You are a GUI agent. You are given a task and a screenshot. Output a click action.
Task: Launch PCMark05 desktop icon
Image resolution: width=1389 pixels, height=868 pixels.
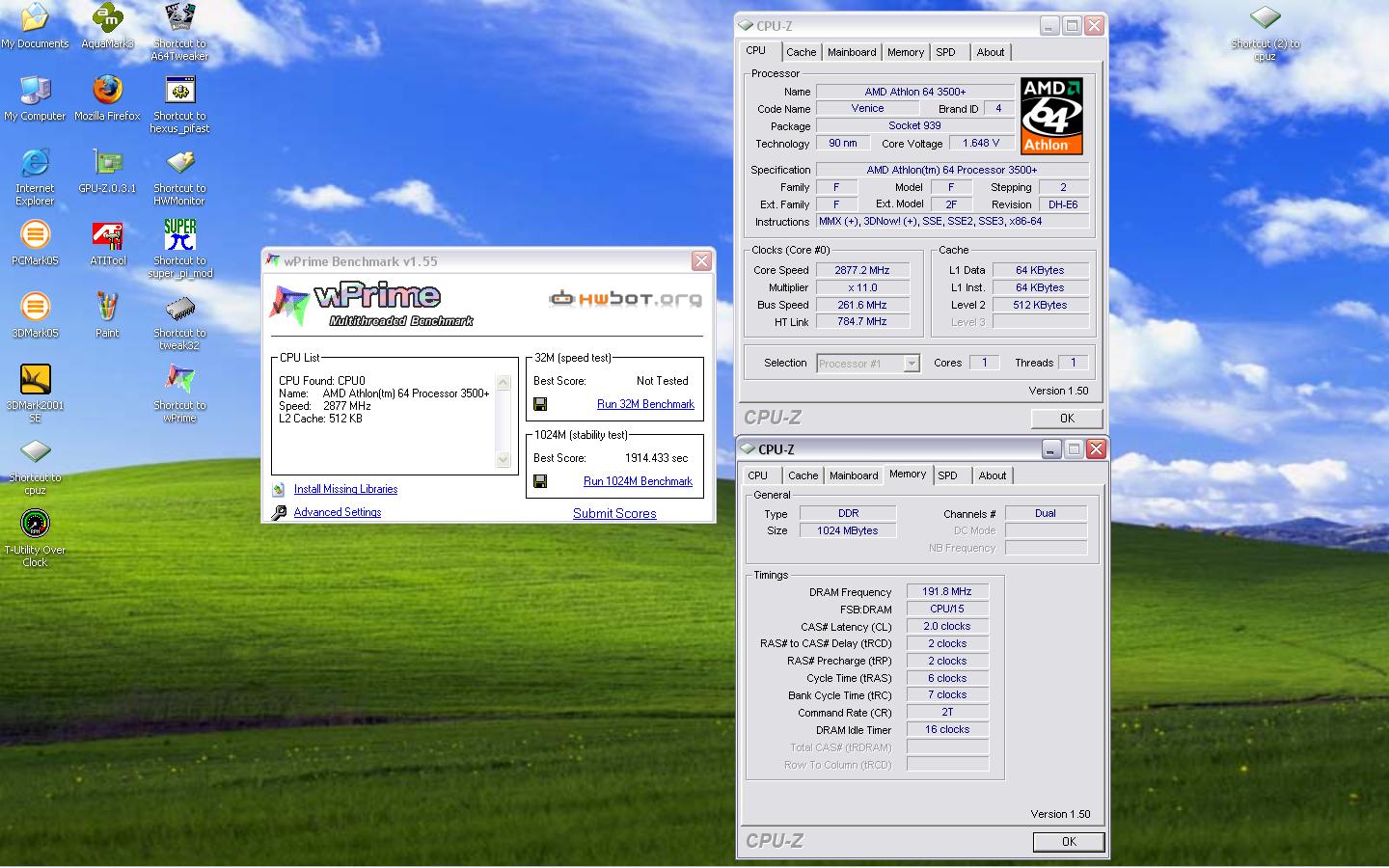[x=35, y=243]
